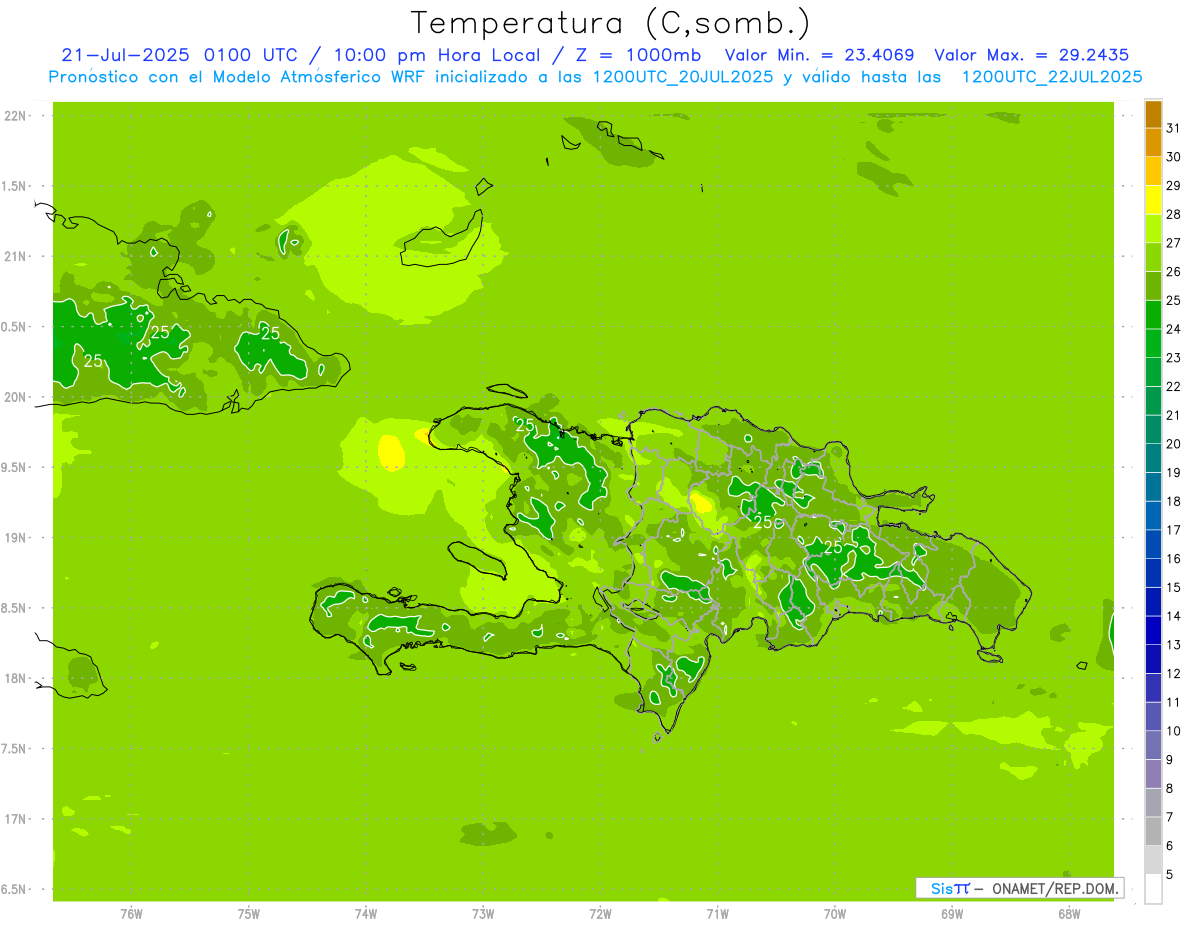This screenshot has width=1200, height=927.
Task: Click the legend value 12
Action: point(1173,674)
